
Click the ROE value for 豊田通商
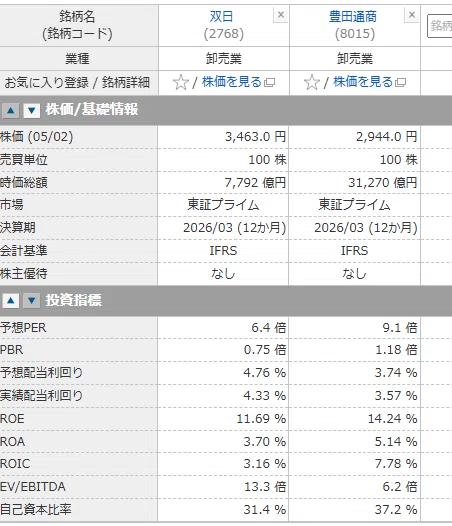click(393, 419)
